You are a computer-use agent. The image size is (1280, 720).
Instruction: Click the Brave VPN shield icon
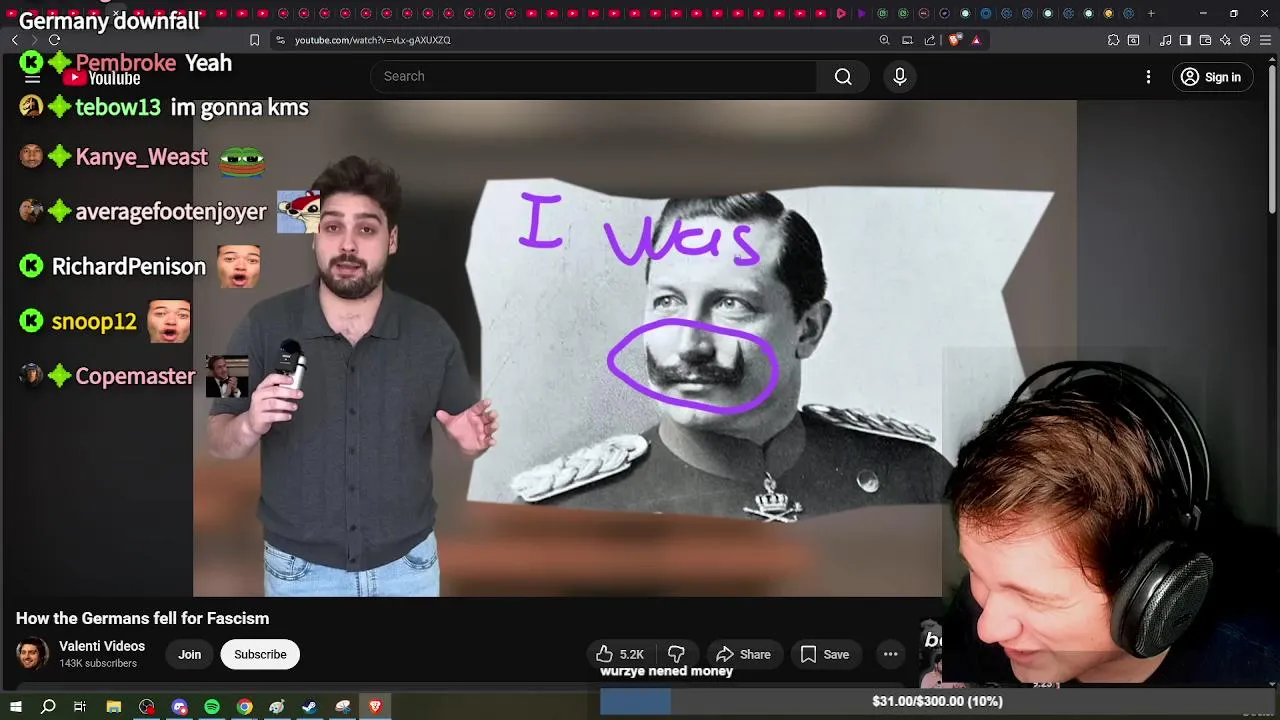point(1245,40)
